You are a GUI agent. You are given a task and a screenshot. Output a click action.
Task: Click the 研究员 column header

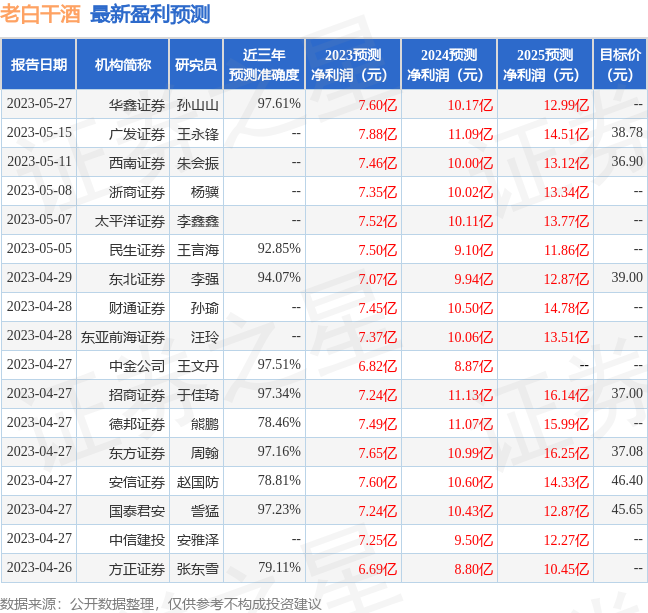[196, 64]
